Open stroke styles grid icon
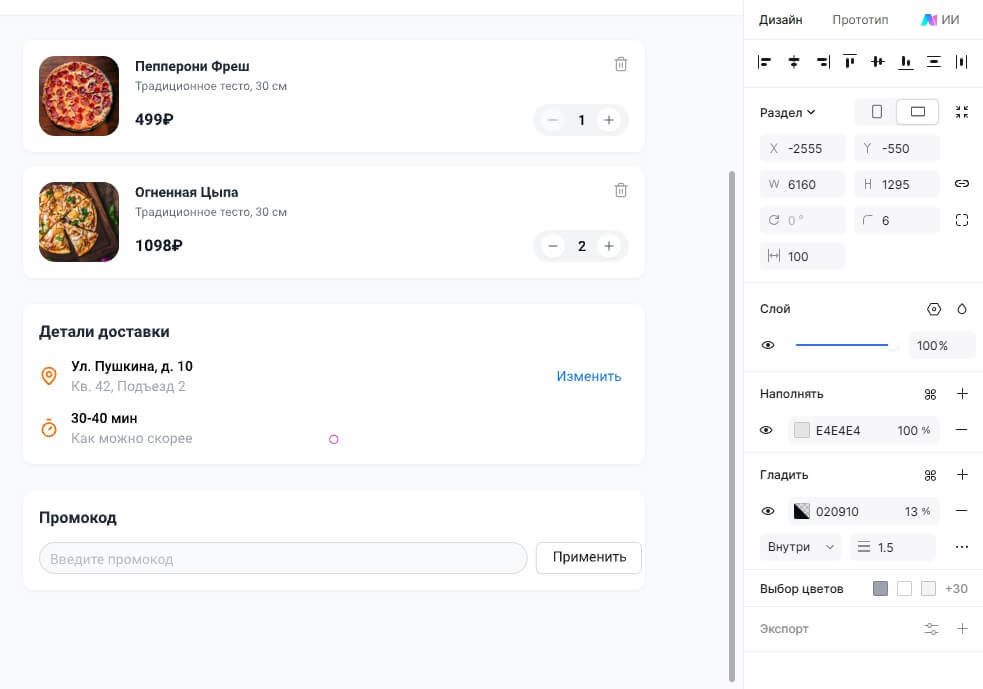The height and width of the screenshot is (689, 983). [x=930, y=475]
